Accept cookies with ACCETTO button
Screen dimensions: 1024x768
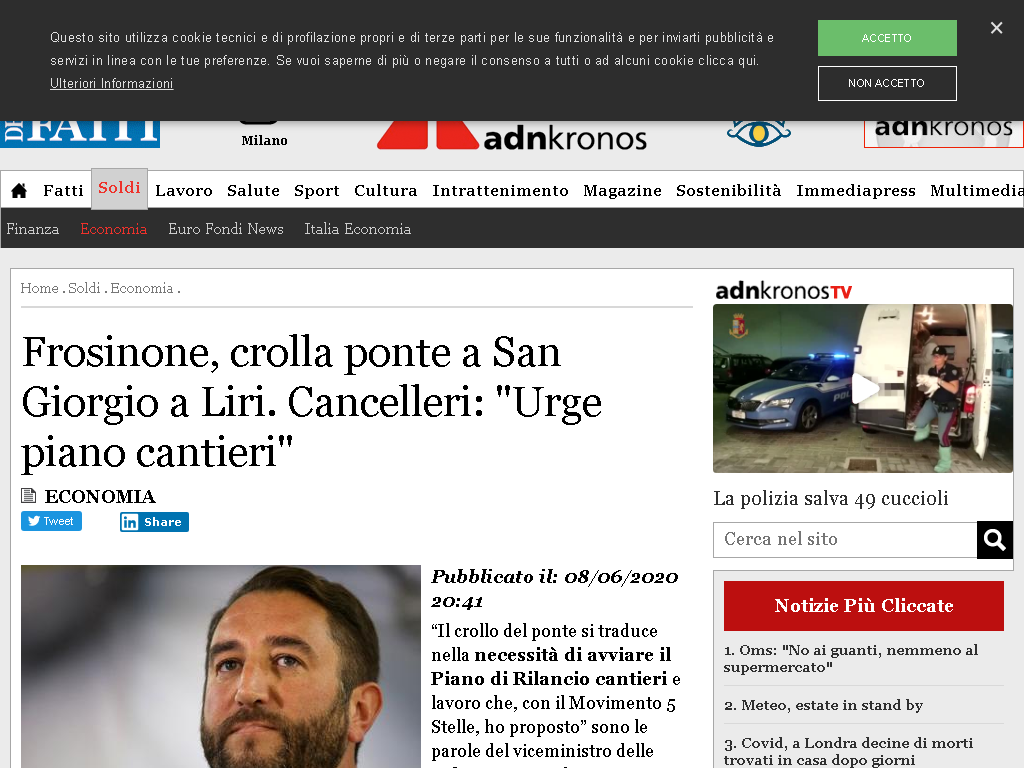point(887,38)
